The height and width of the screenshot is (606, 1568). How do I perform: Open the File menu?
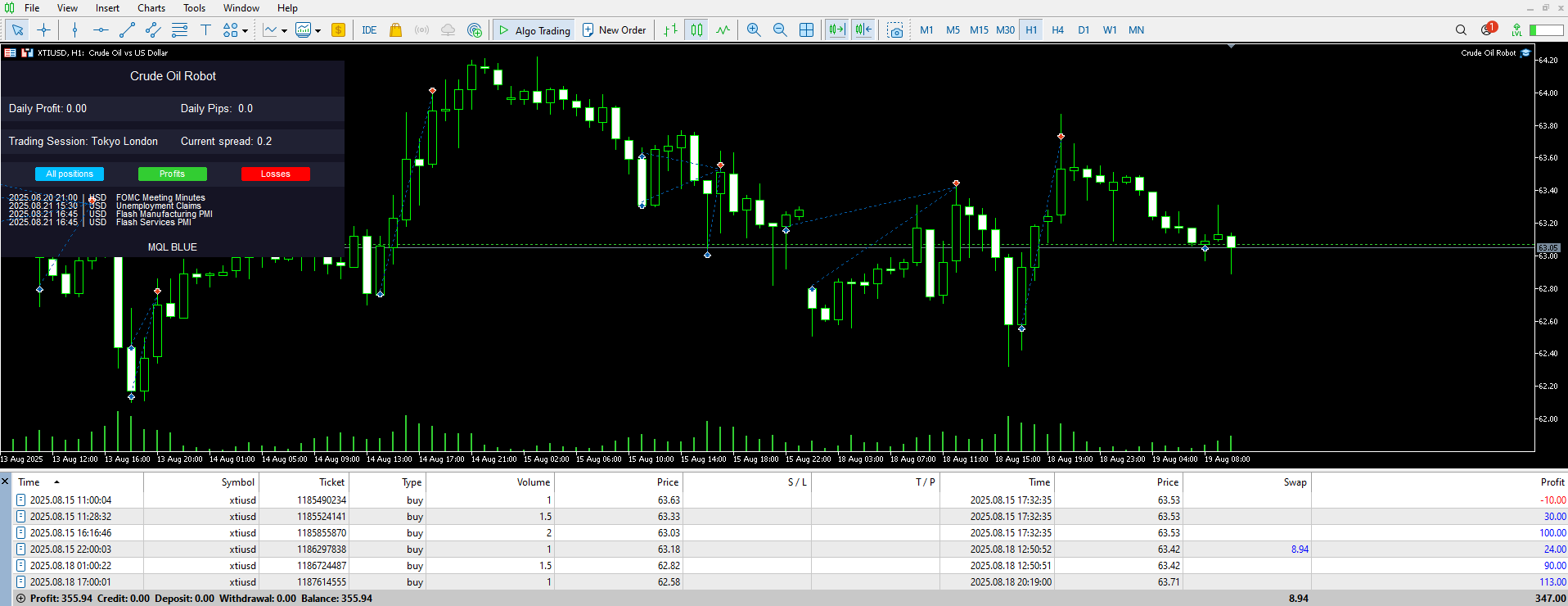(x=32, y=8)
